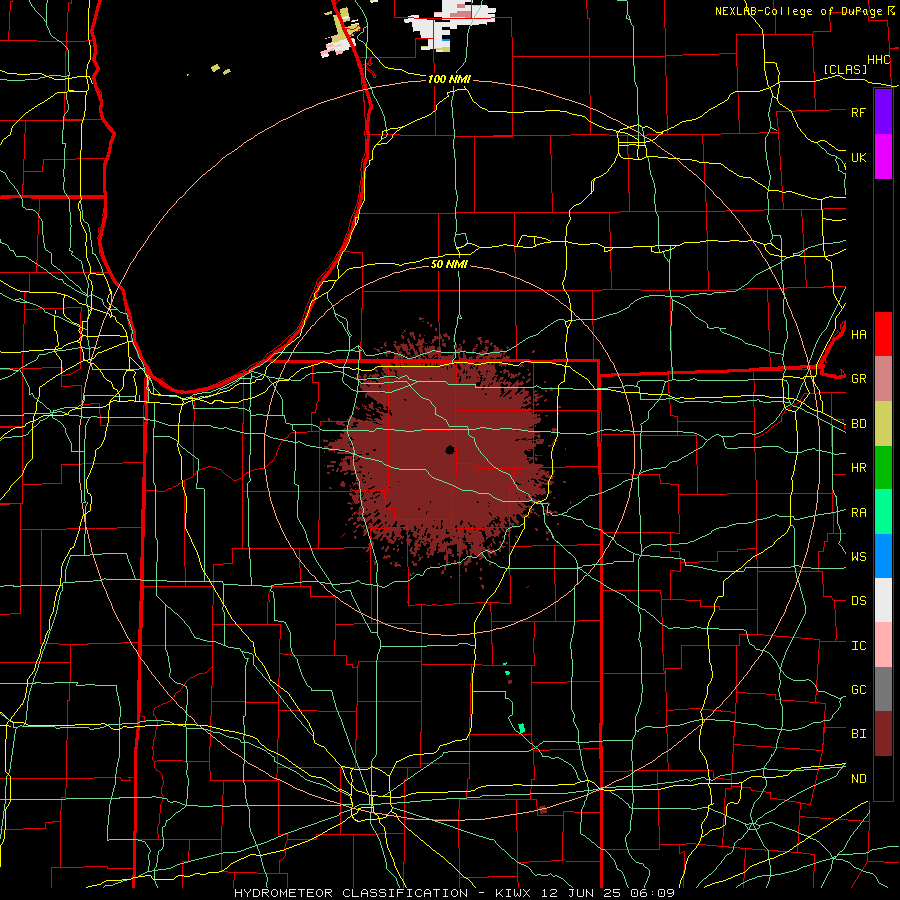Select the GR graupel color swatch

[883, 378]
